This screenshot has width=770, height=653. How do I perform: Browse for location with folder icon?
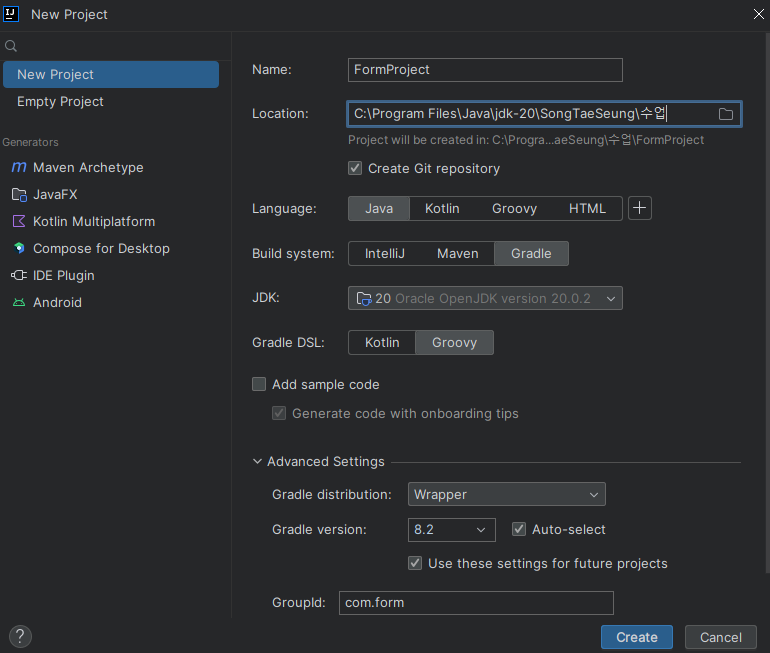click(x=725, y=114)
